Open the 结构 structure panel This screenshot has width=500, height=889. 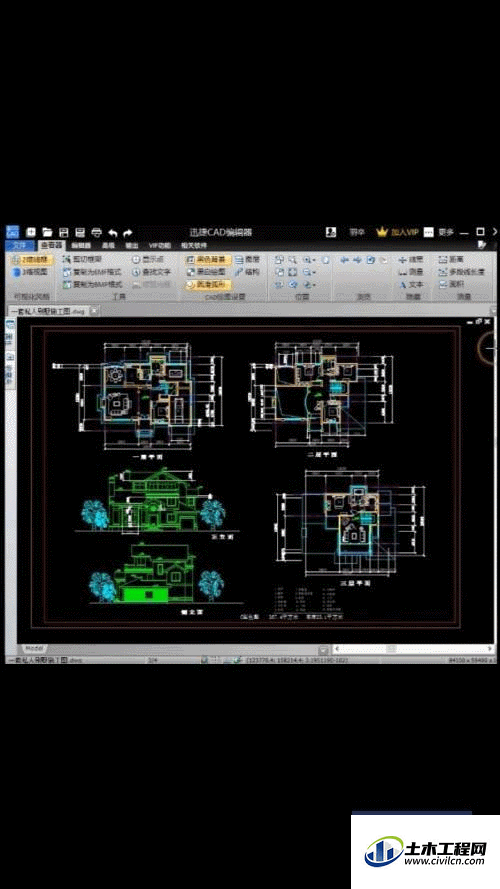(x=247, y=272)
